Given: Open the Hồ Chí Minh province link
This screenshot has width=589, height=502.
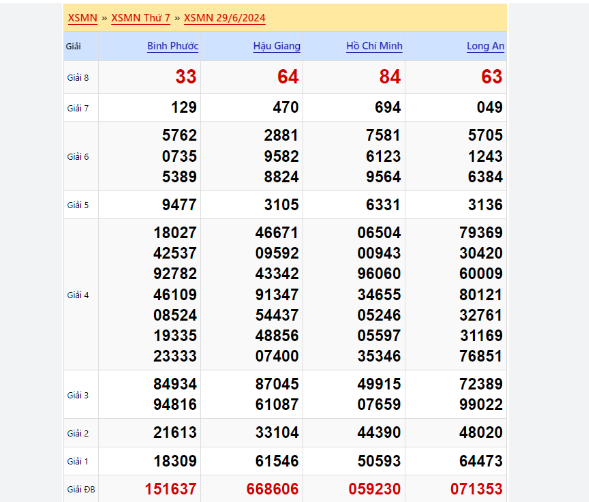Looking at the screenshot, I should [x=374, y=46].
